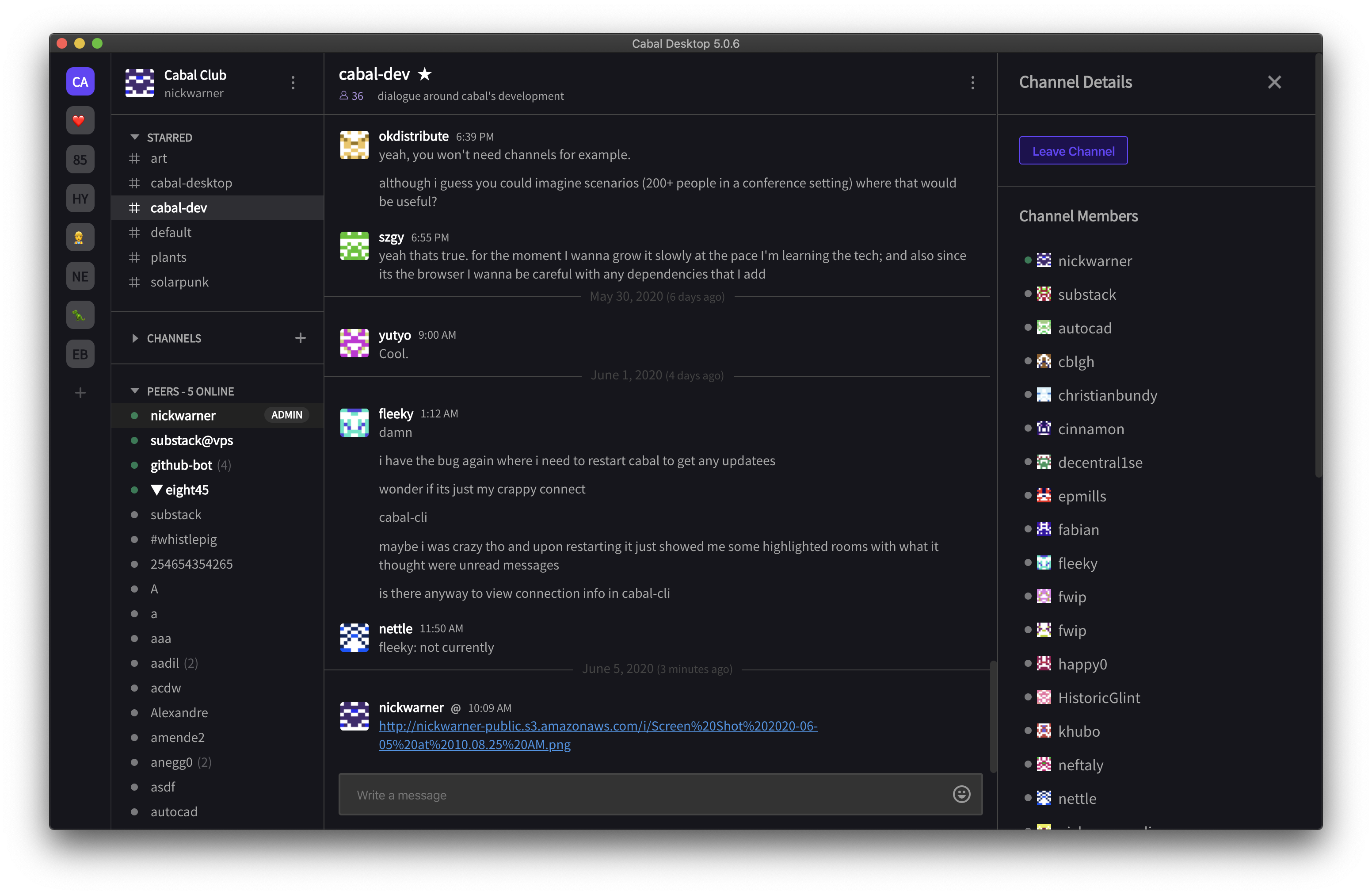Collapse the CHANNELS section
Viewport: 1372px width, 895px height.
click(135, 339)
